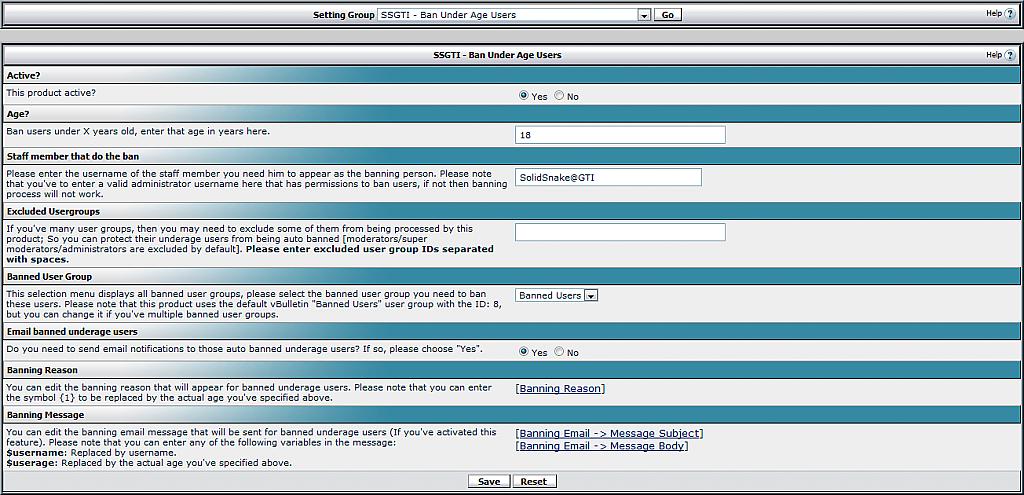Screen dimensions: 1024x495
Task: Select Yes for 'This product active?'
Action: (523, 96)
